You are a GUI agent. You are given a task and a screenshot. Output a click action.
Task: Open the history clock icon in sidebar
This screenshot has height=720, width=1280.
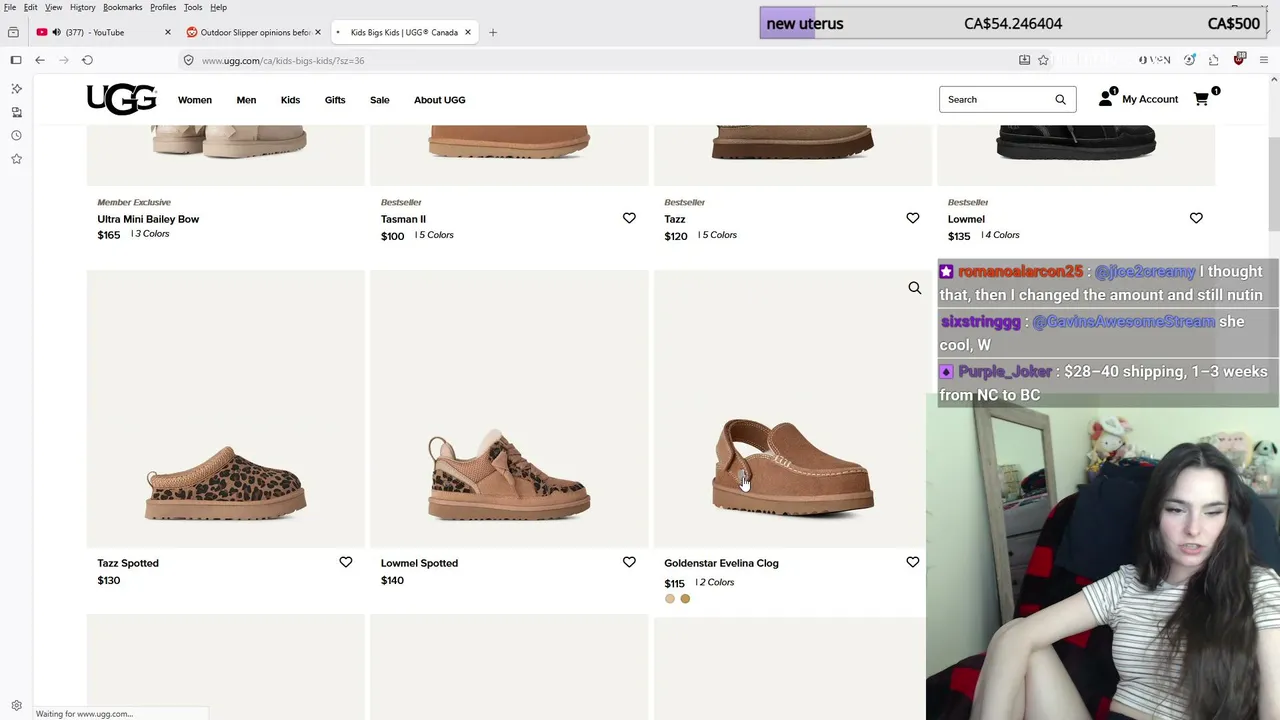click(x=16, y=135)
